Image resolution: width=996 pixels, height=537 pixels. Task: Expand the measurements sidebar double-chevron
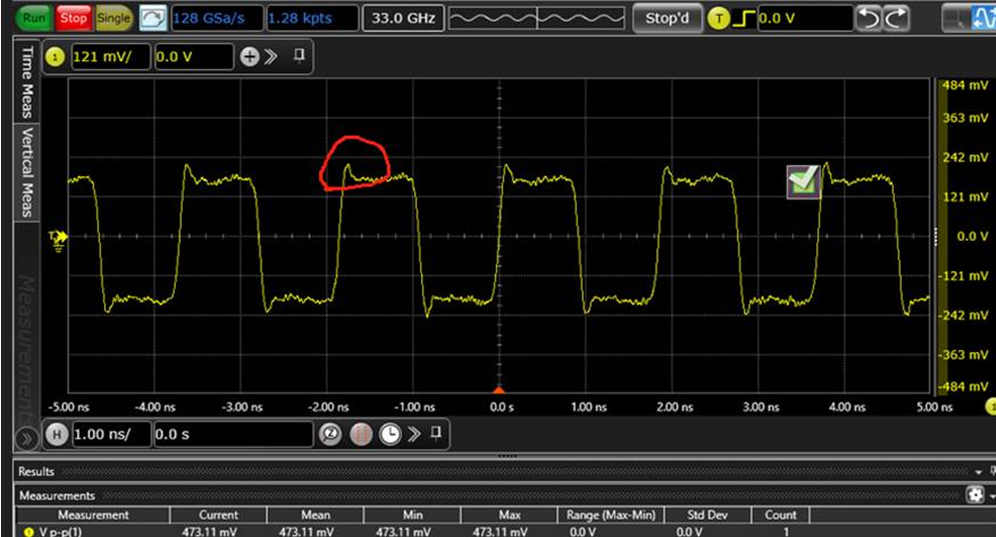point(27,439)
